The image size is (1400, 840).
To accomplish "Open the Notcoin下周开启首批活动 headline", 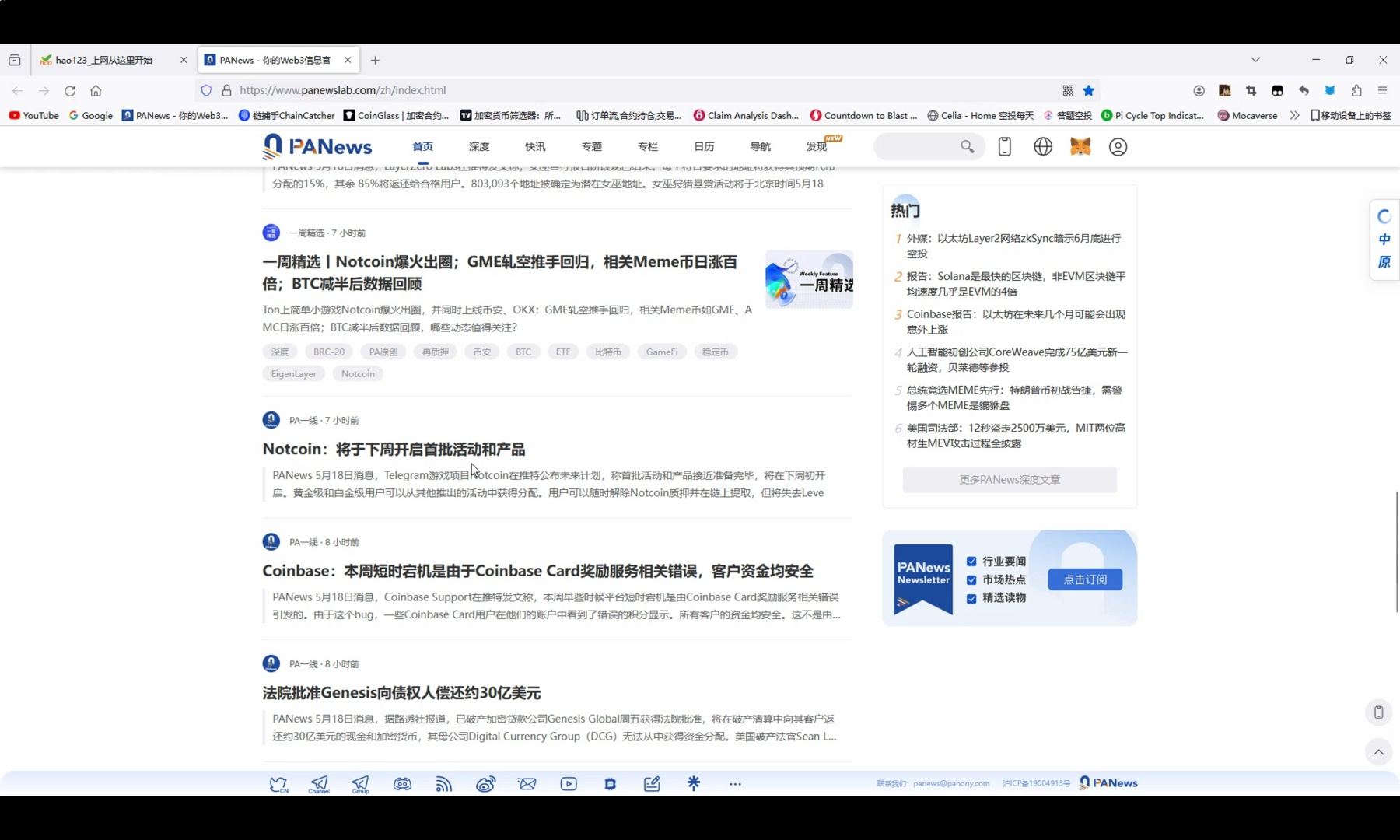I will click(x=394, y=449).
